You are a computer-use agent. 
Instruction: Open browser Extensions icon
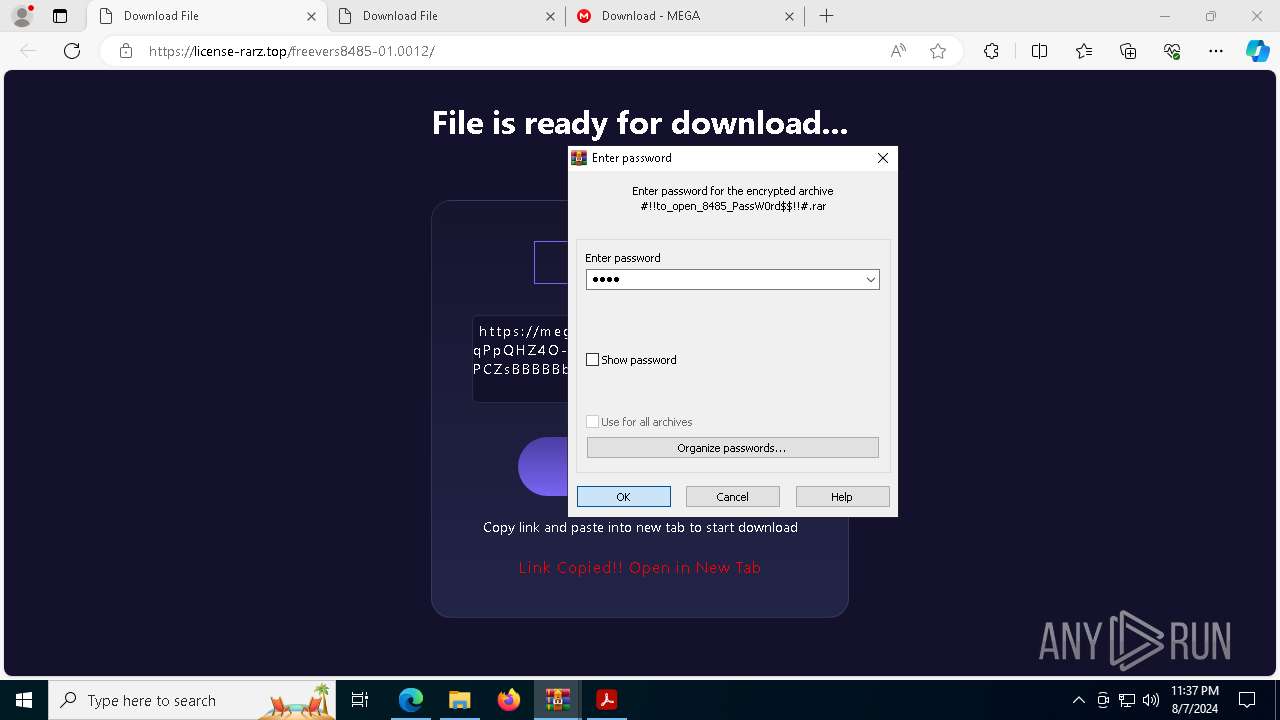pos(991,51)
